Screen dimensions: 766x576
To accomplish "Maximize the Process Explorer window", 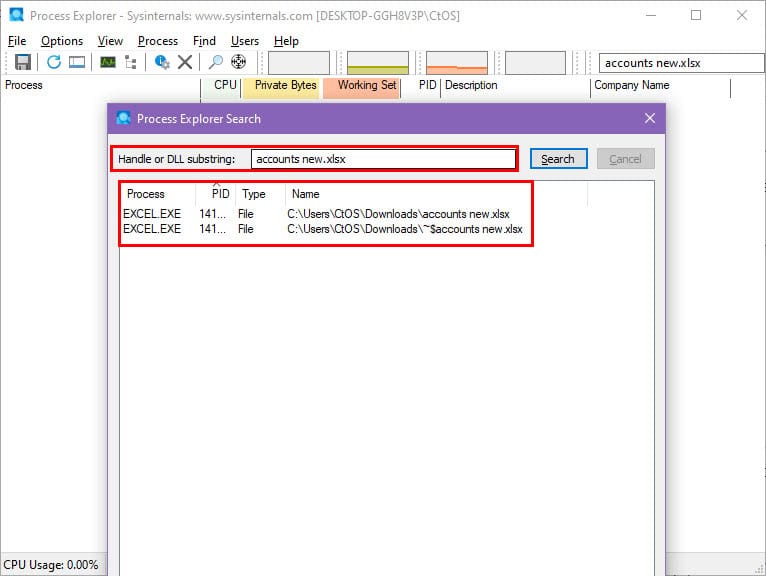I will [696, 15].
